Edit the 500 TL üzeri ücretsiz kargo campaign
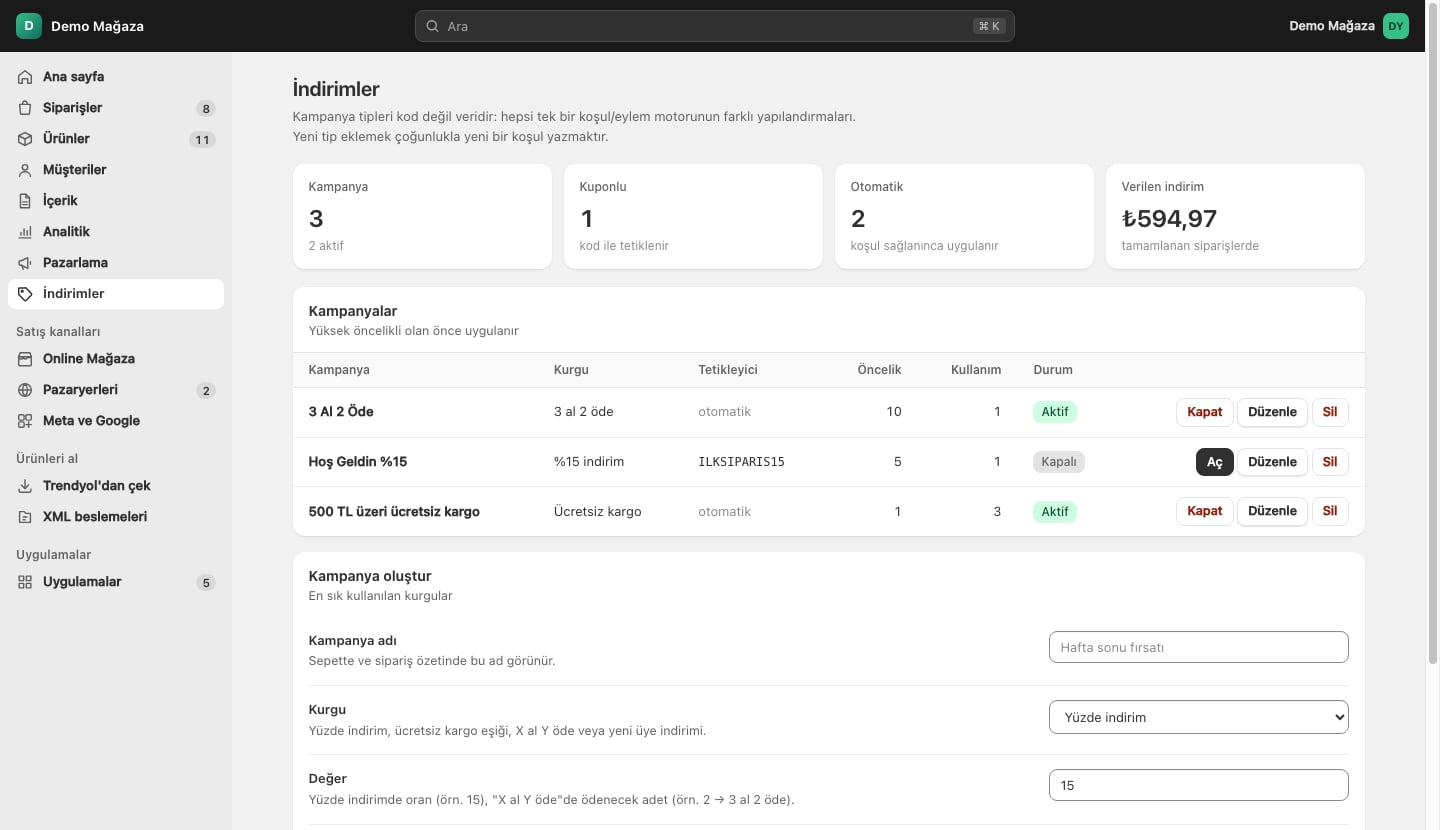This screenshot has width=1440, height=830. [x=1272, y=511]
